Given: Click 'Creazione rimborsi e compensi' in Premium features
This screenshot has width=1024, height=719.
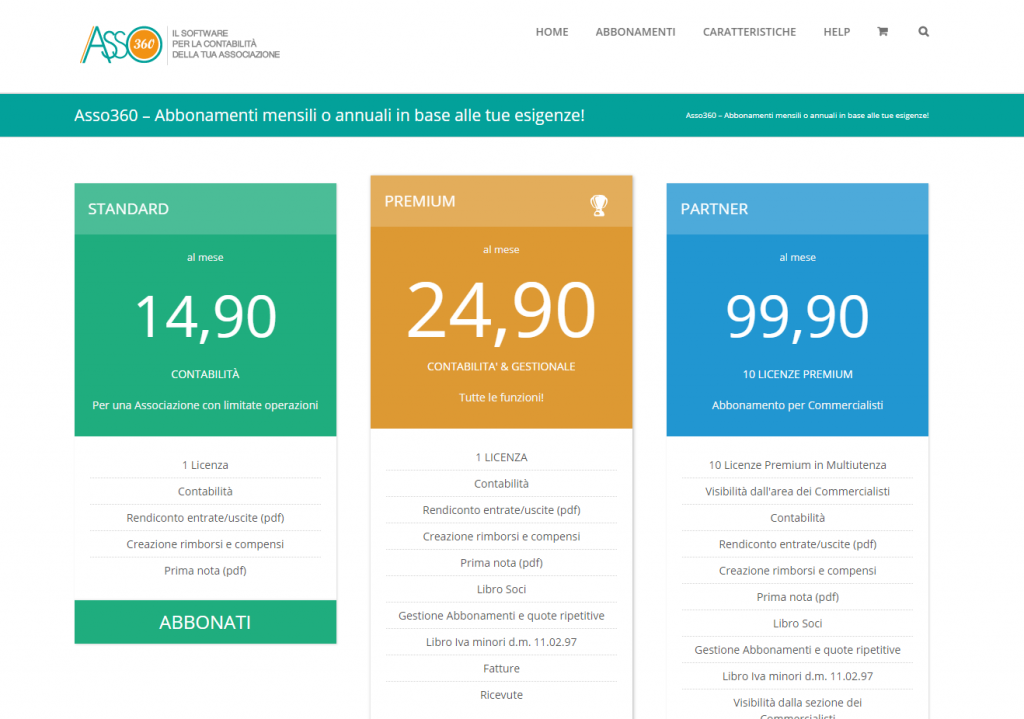Looking at the screenshot, I should [501, 536].
